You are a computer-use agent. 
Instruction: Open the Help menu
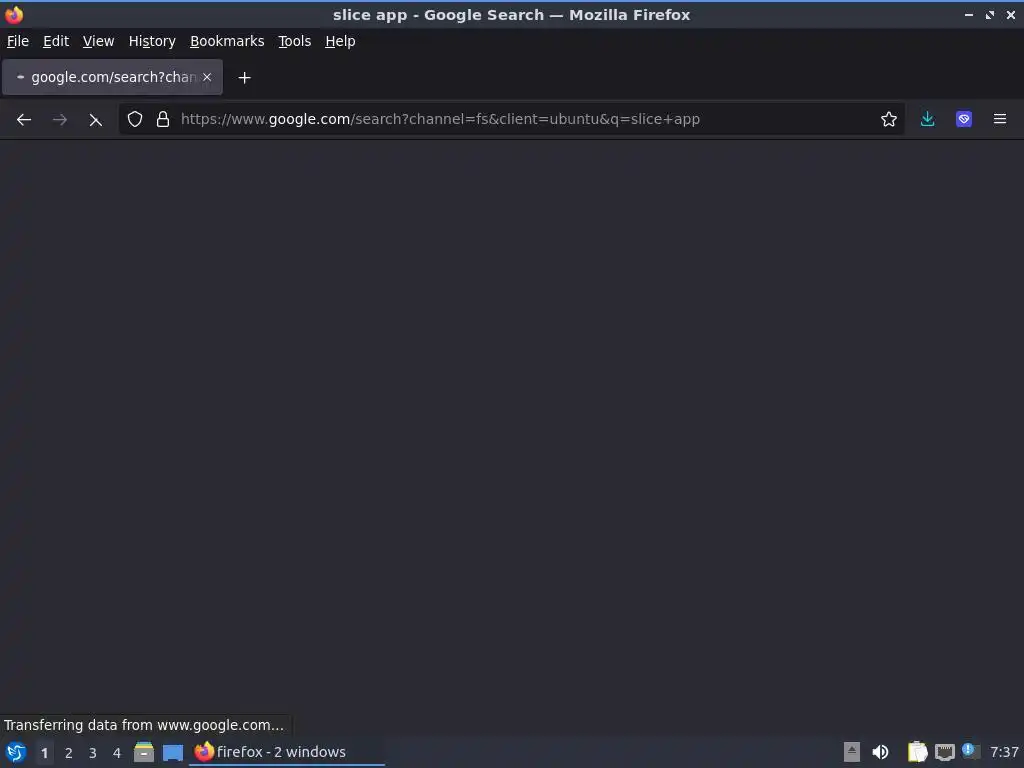[x=340, y=41]
